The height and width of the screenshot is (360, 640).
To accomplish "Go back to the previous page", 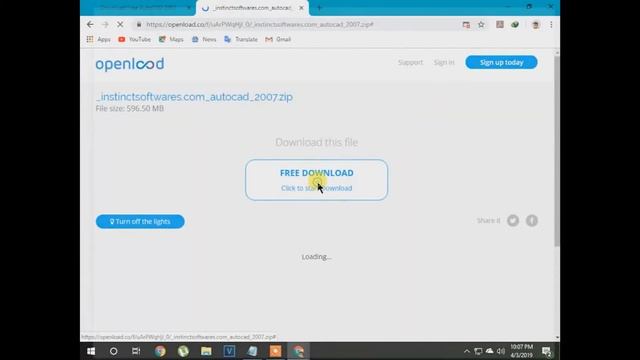I will (x=90, y=24).
